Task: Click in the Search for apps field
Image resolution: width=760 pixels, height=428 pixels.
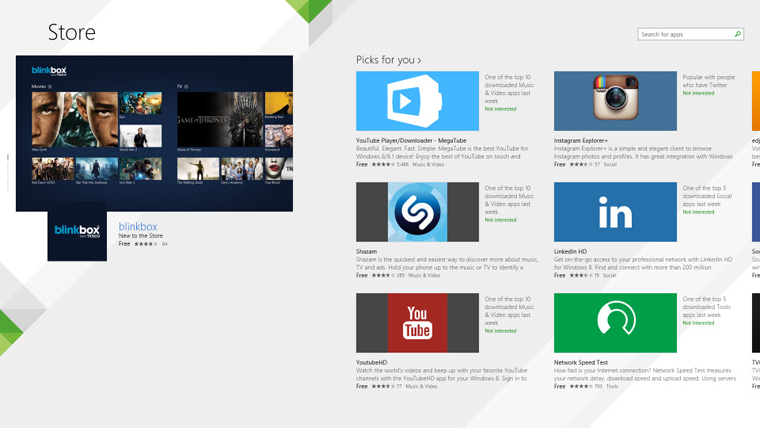Action: 690,34
